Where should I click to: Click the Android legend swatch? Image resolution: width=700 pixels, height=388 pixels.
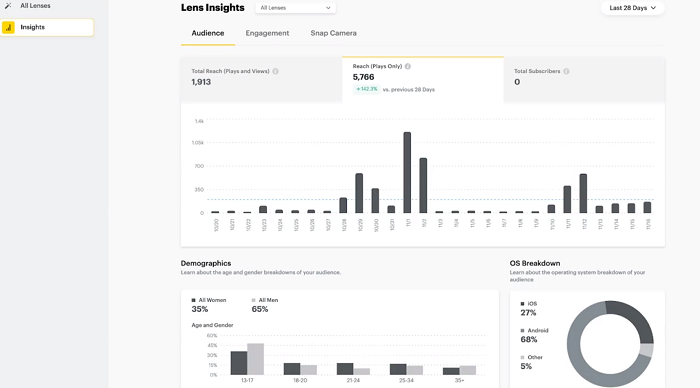point(522,330)
